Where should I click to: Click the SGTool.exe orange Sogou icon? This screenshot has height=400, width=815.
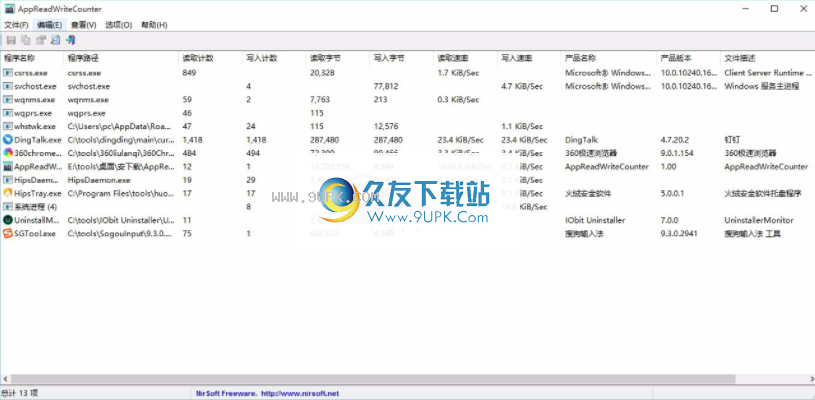point(7,234)
